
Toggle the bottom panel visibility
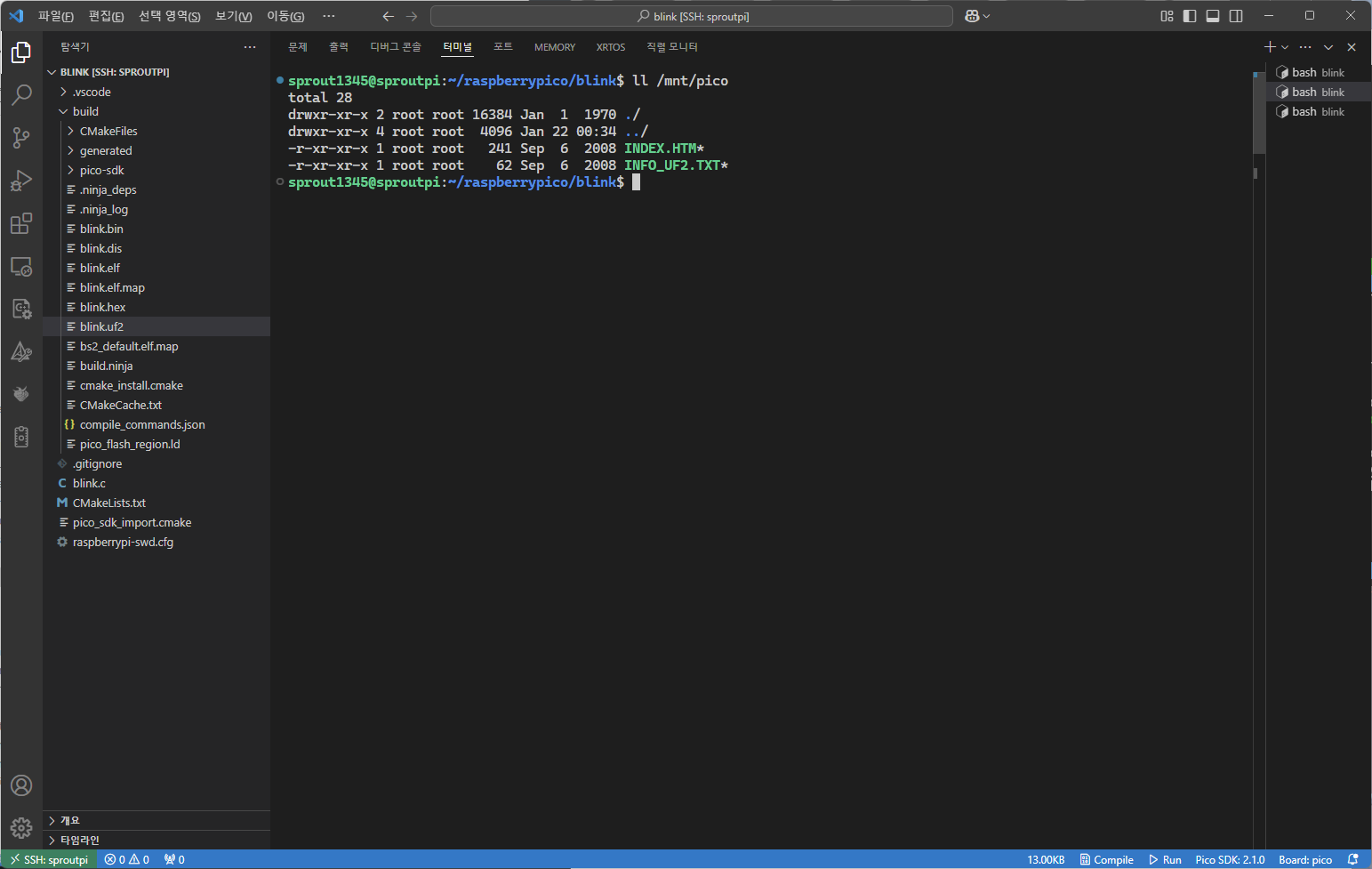(1213, 16)
